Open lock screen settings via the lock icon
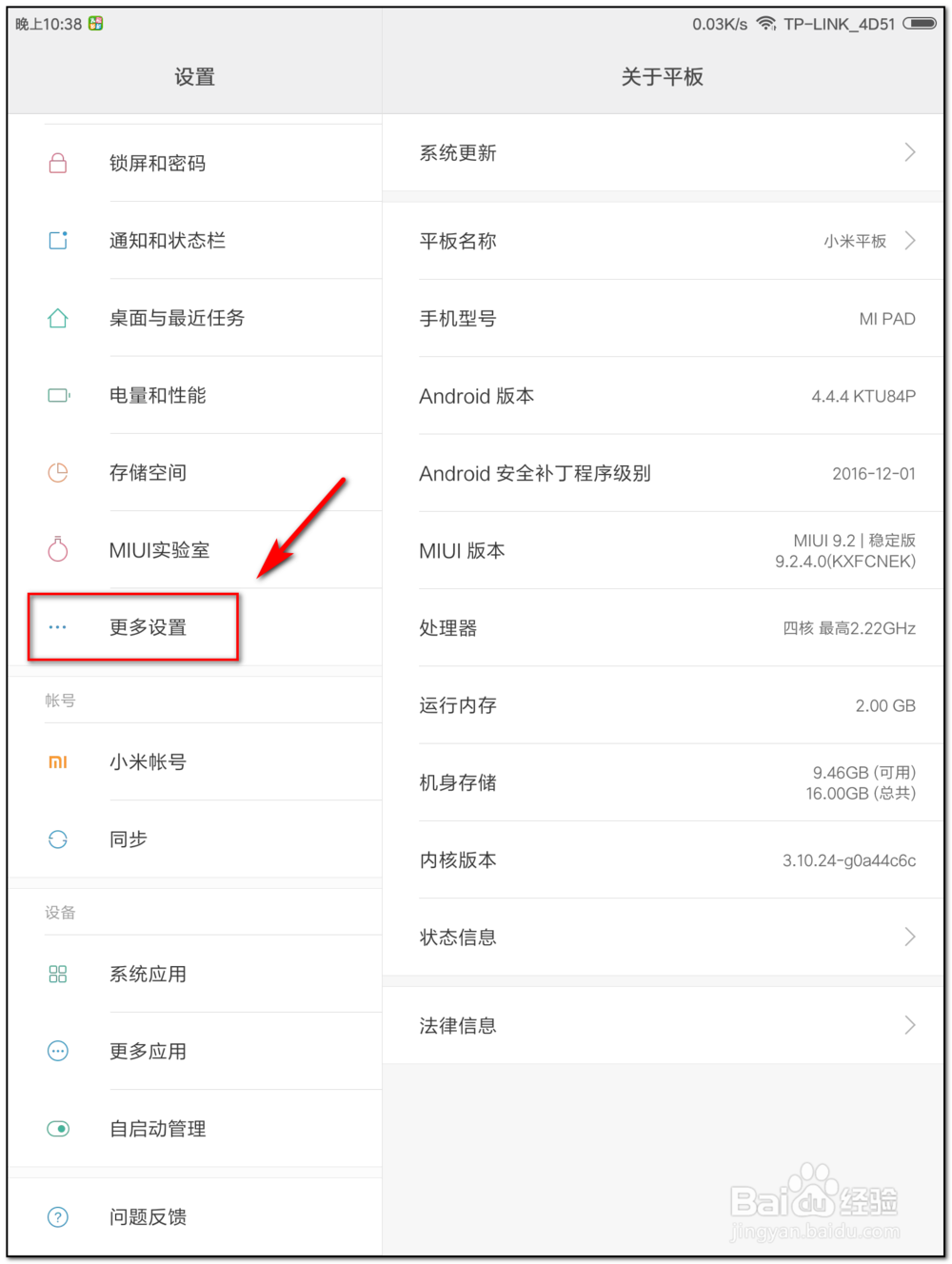This screenshot has height=1264, width=952. tap(58, 163)
